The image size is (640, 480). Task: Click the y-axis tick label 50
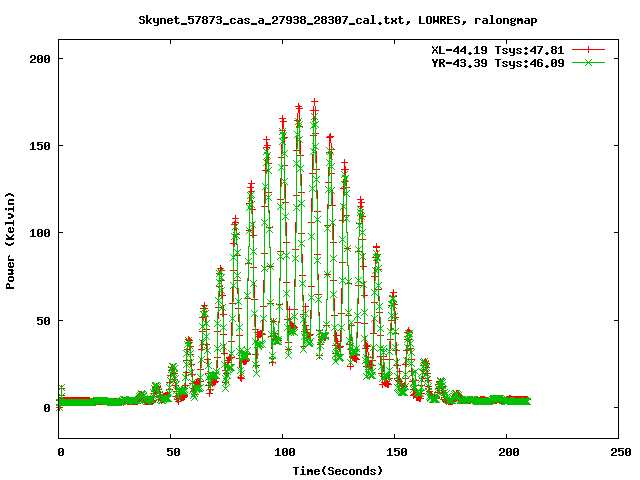point(43,321)
